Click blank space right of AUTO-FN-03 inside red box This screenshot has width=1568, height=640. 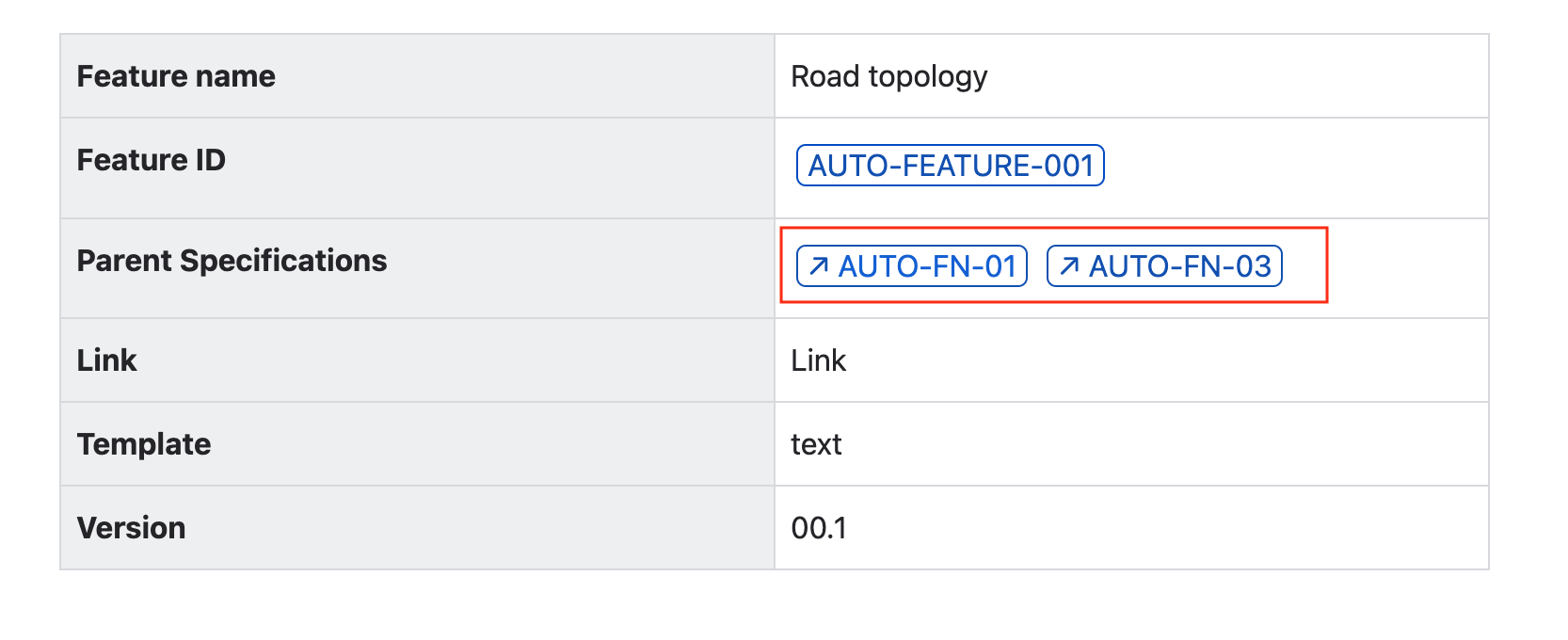point(1304,266)
